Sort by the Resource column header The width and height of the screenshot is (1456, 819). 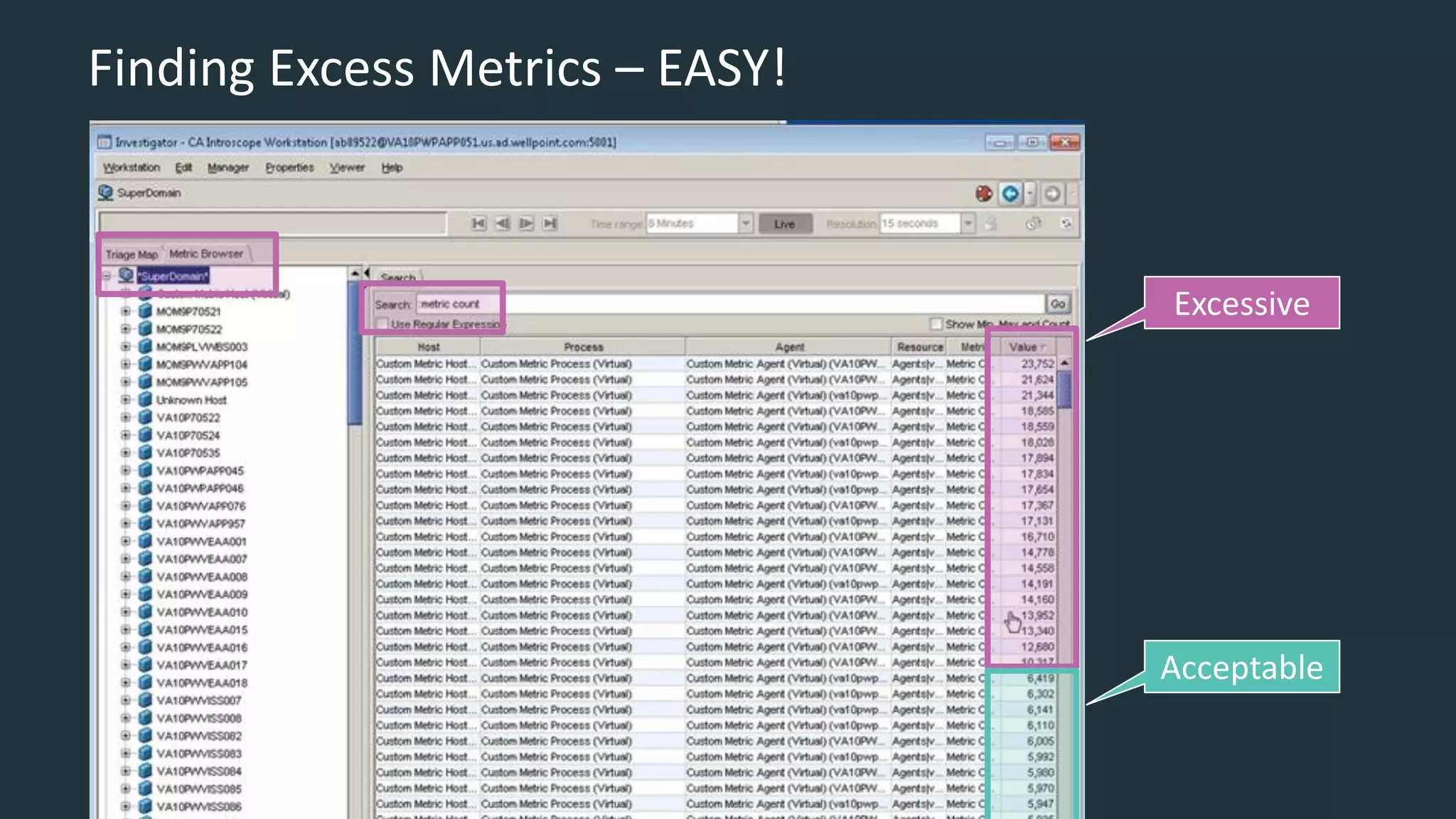pos(920,347)
